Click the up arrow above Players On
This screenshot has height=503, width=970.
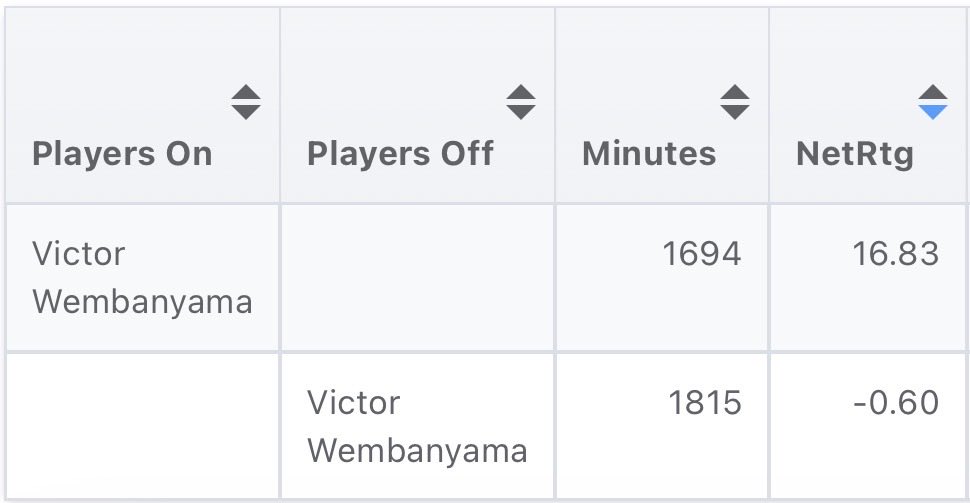pos(246,92)
